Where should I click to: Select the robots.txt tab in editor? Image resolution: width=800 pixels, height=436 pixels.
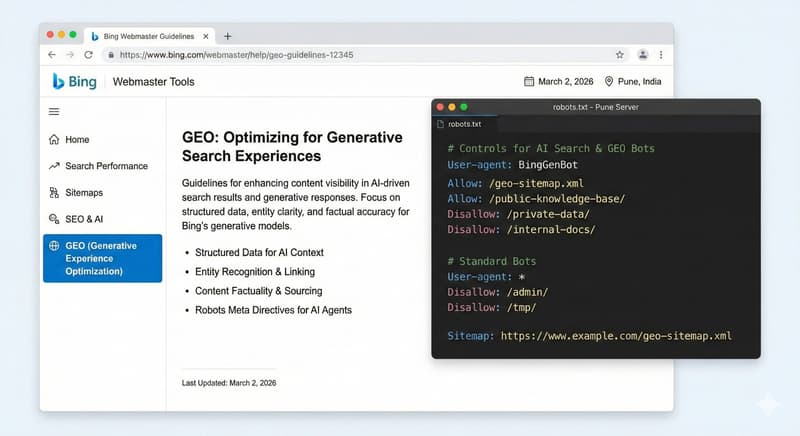464,124
